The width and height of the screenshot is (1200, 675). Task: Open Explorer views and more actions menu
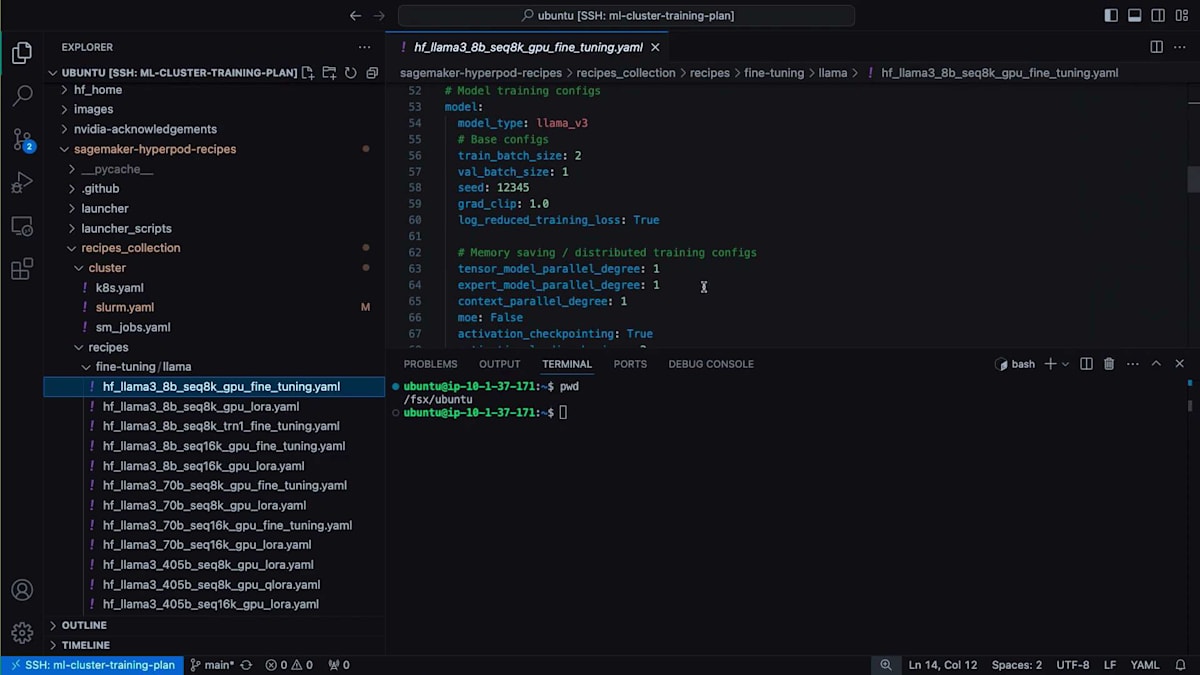coord(365,47)
